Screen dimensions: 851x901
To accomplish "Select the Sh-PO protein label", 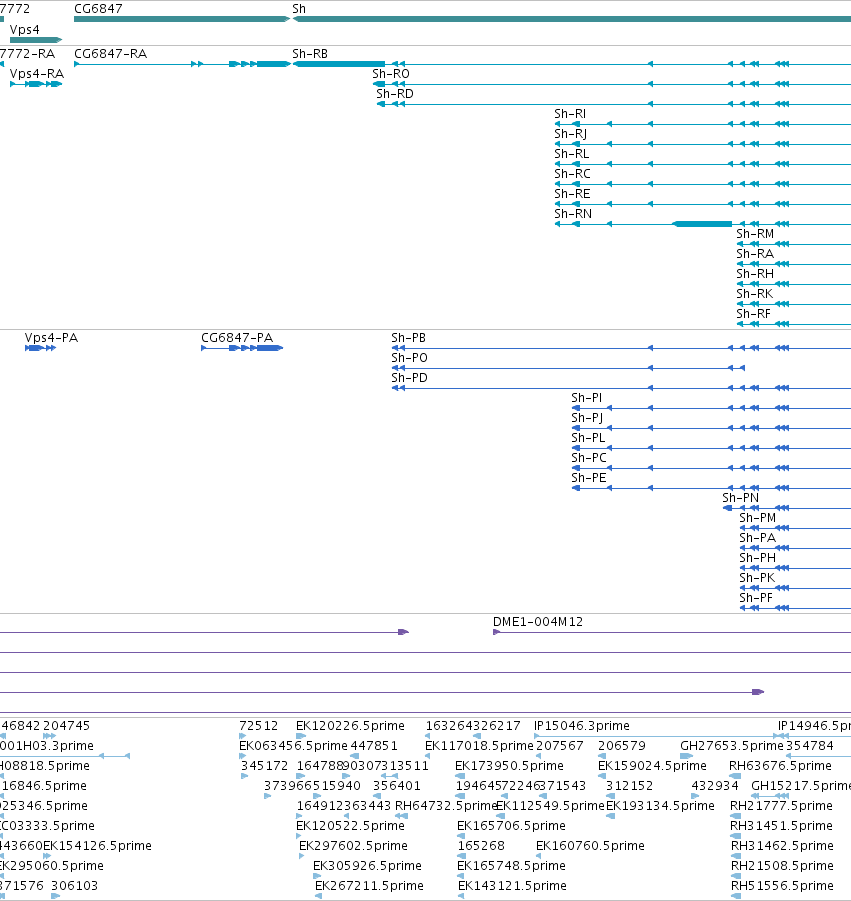I will [x=409, y=358].
